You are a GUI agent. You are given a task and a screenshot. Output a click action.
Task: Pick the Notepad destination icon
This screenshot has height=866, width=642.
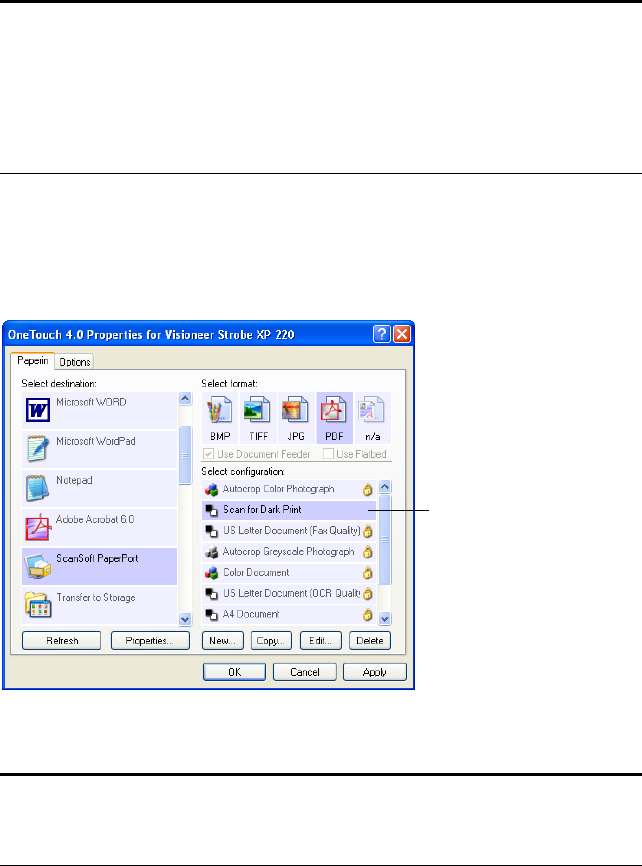[38, 488]
